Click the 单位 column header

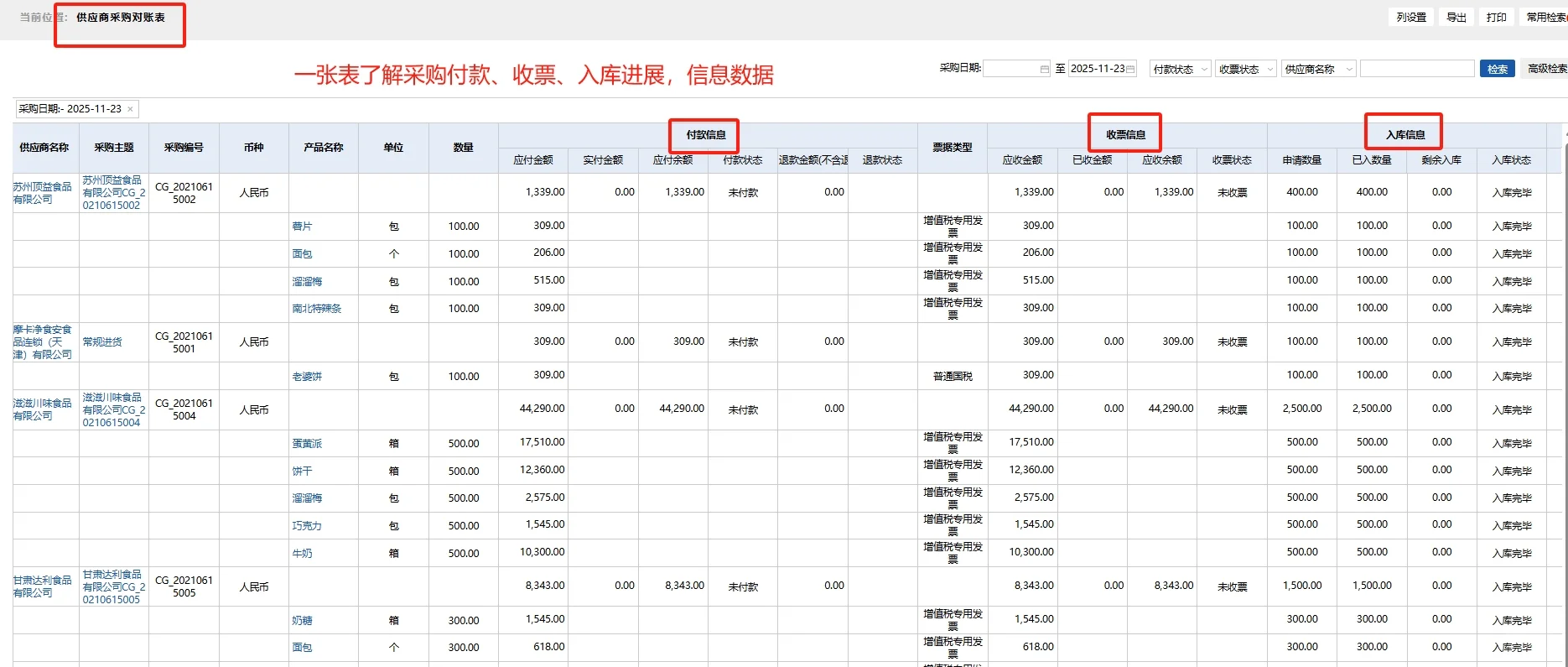pos(394,148)
